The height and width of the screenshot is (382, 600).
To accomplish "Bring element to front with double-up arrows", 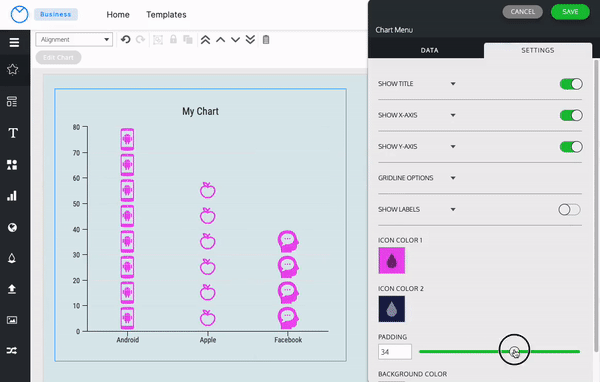I will pyautogui.click(x=205, y=40).
